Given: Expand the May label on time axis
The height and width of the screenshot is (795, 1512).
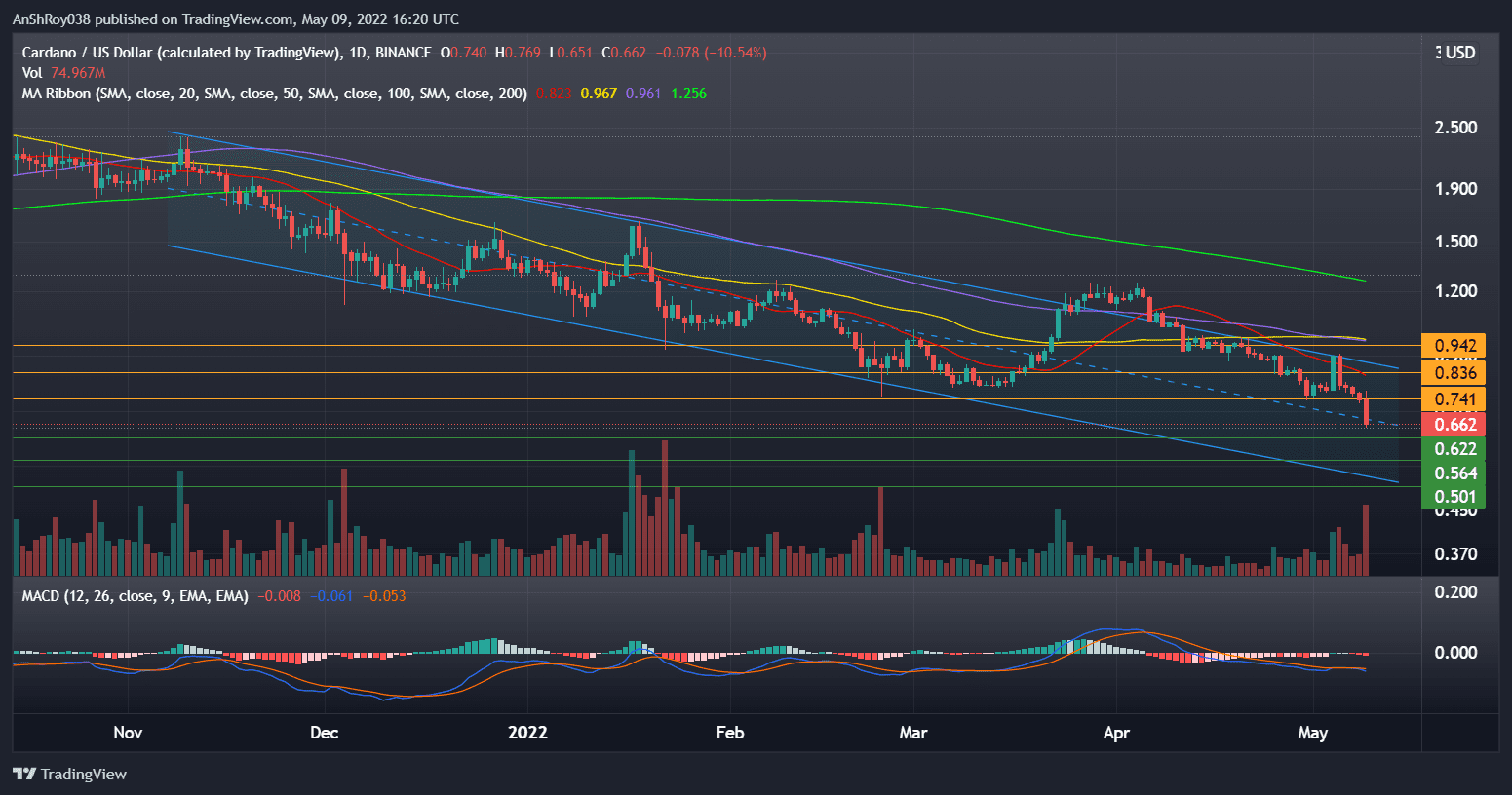Looking at the screenshot, I should (x=1313, y=733).
